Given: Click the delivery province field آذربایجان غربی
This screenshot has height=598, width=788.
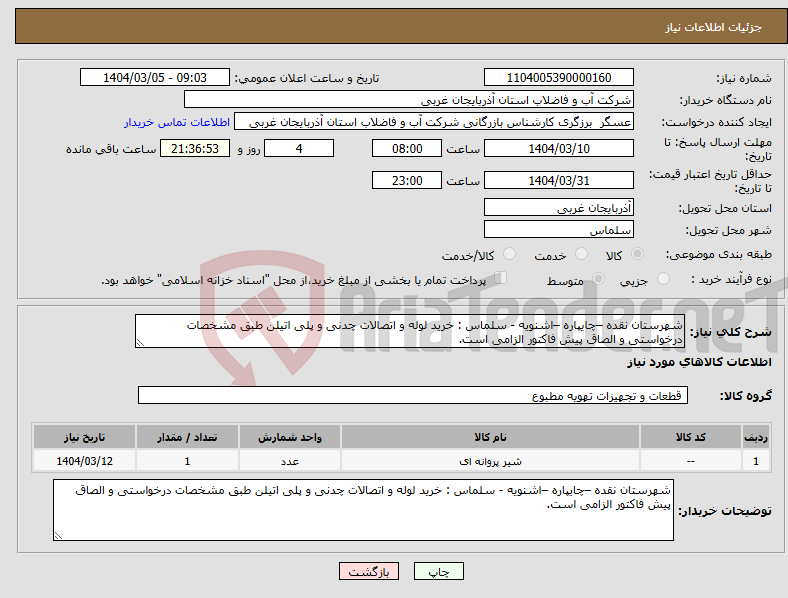Looking at the screenshot, I should (558, 208).
